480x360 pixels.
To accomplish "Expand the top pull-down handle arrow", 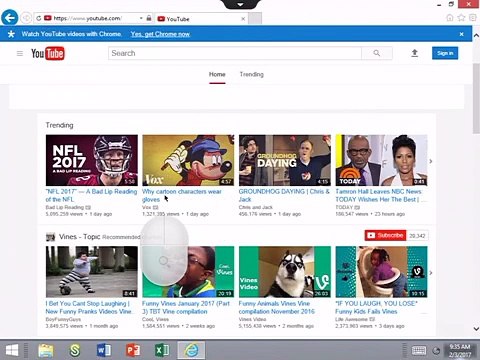I will [x=240, y=4].
